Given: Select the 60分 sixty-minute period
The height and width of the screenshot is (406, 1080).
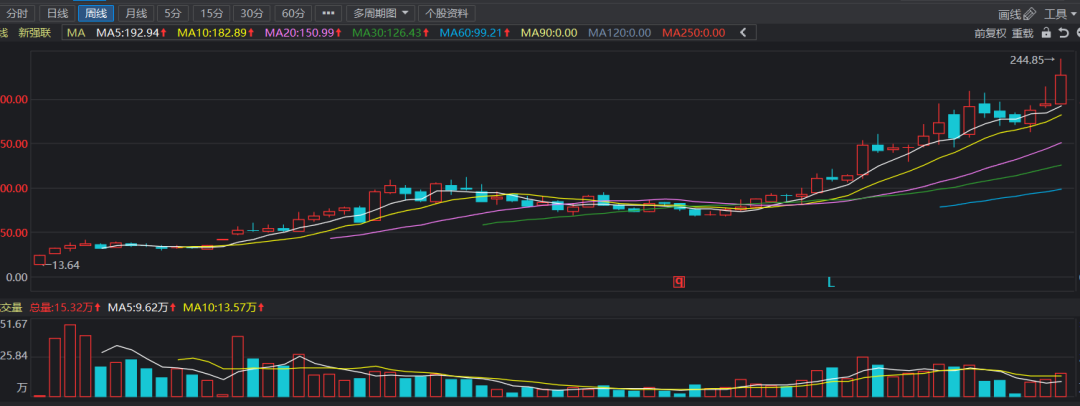Looking at the screenshot, I should coord(293,13).
